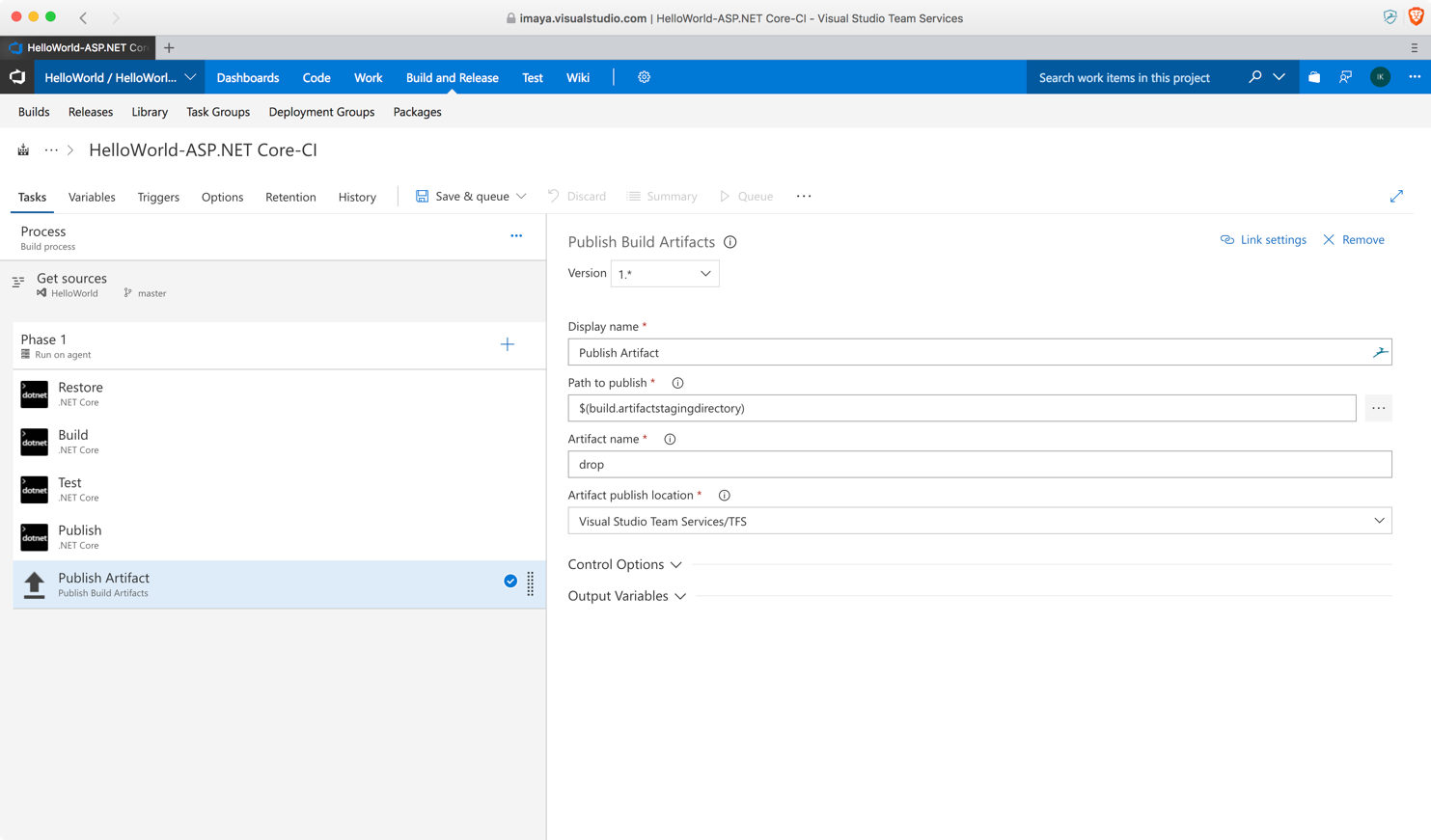Show Publish Build Artifacts info tooltip
Screen dimensions: 1431x840
pos(730,242)
